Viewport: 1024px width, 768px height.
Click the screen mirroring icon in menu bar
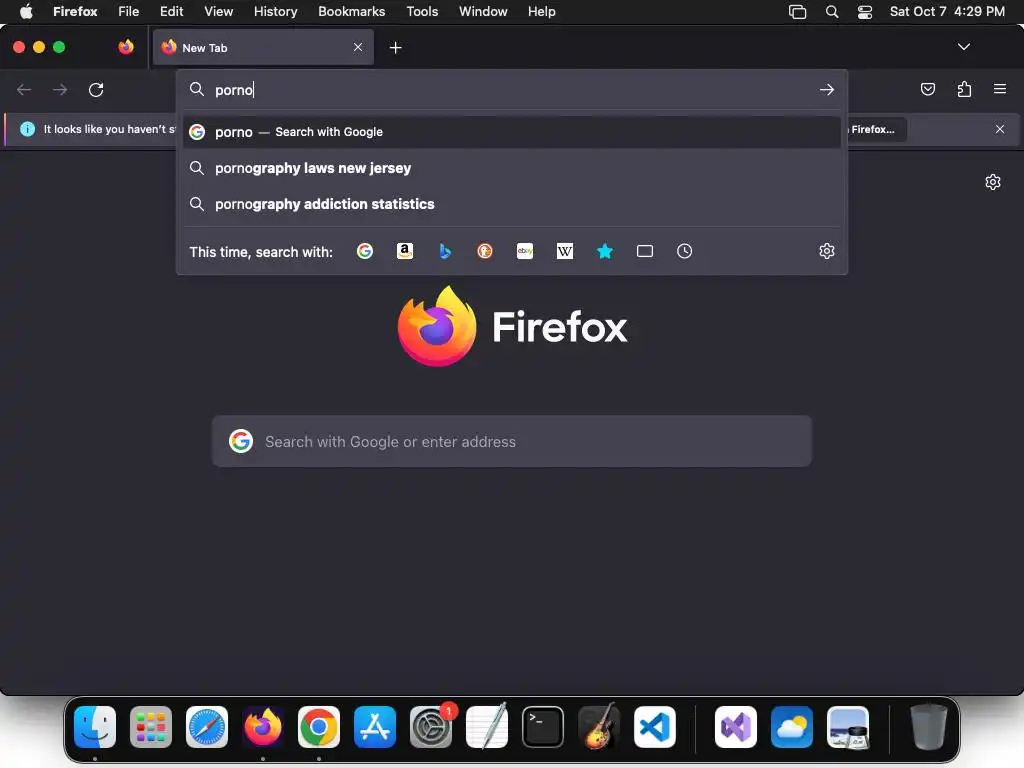797,11
